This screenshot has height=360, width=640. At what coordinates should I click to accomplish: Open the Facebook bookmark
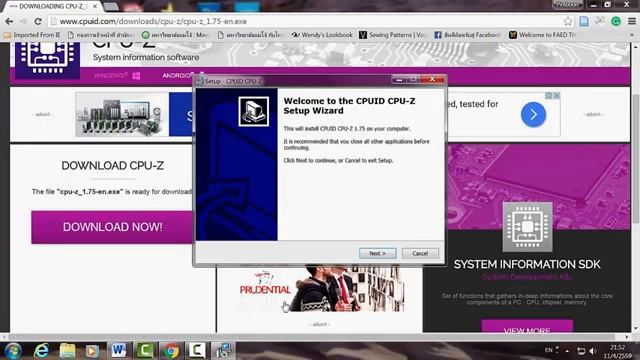coord(467,35)
